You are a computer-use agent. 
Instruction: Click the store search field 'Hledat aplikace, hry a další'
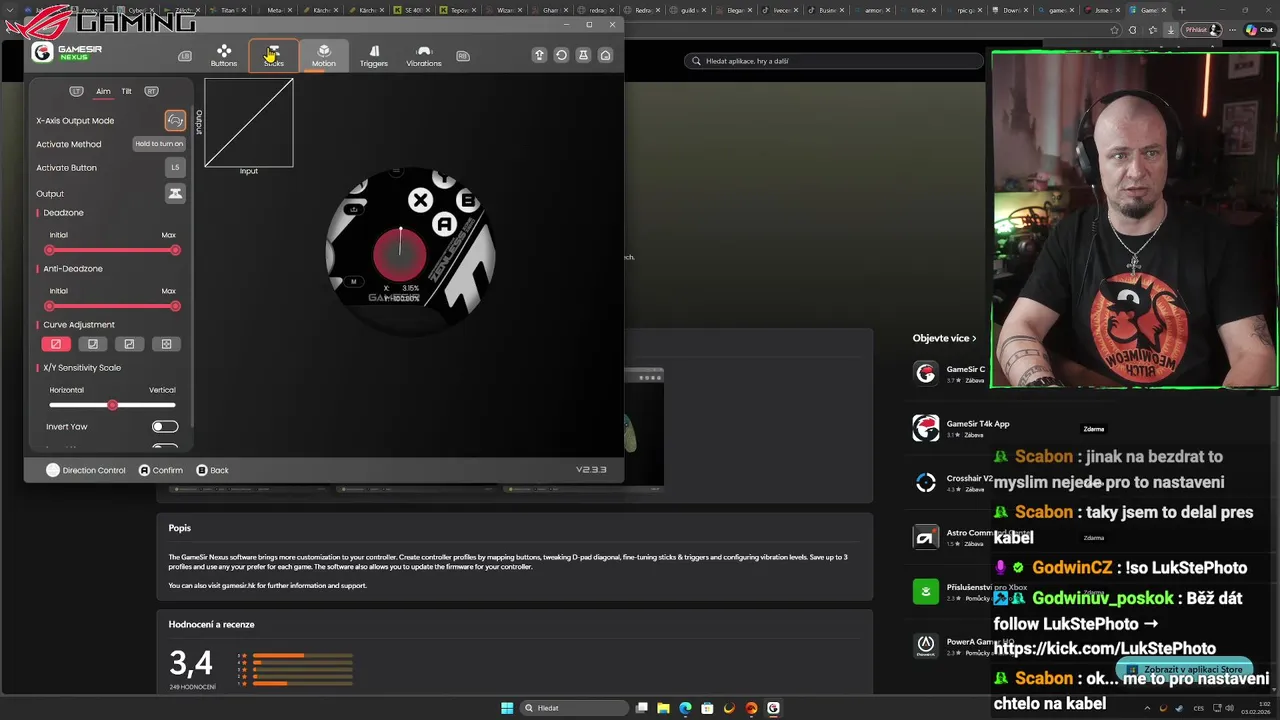tap(834, 61)
